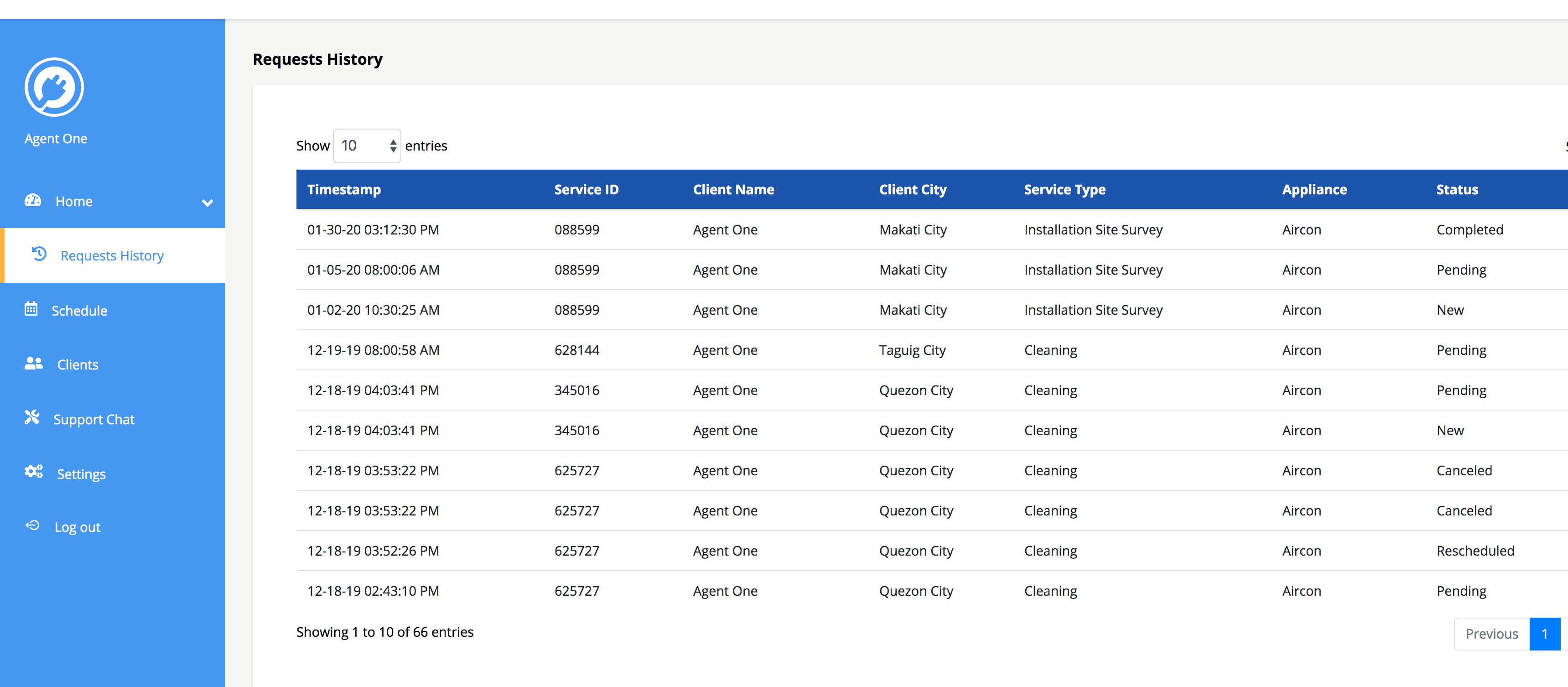Viewport: 1568px width, 687px height.
Task: Sort table by Status column header
Action: (1457, 189)
